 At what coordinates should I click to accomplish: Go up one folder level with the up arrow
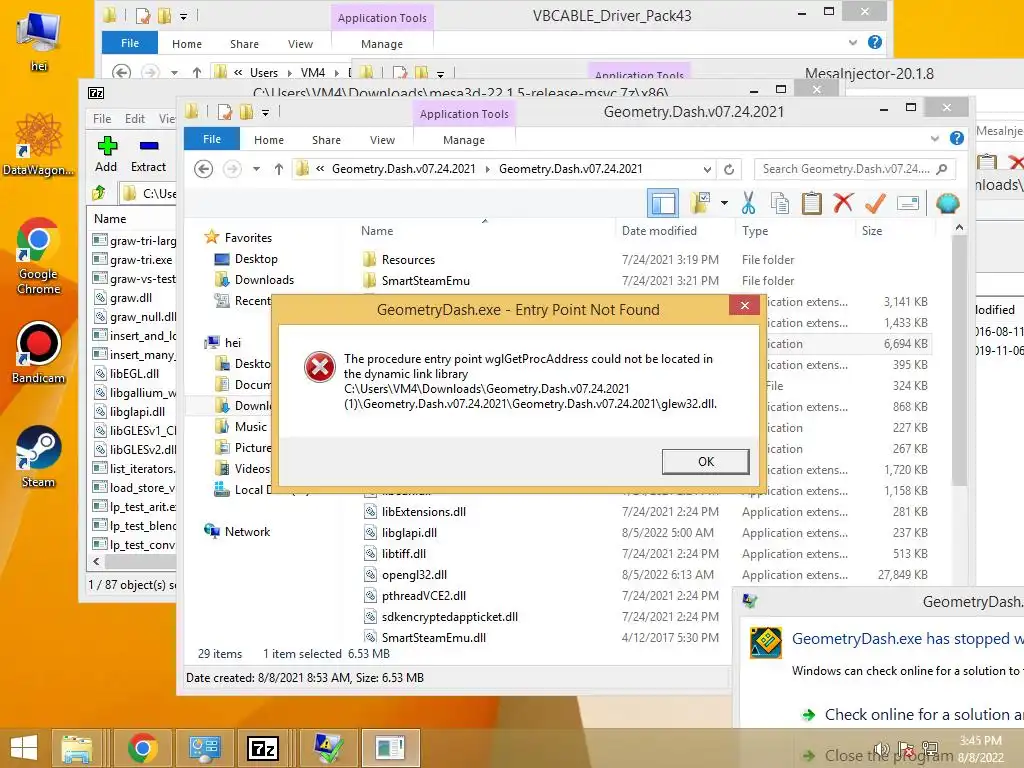[279, 169]
